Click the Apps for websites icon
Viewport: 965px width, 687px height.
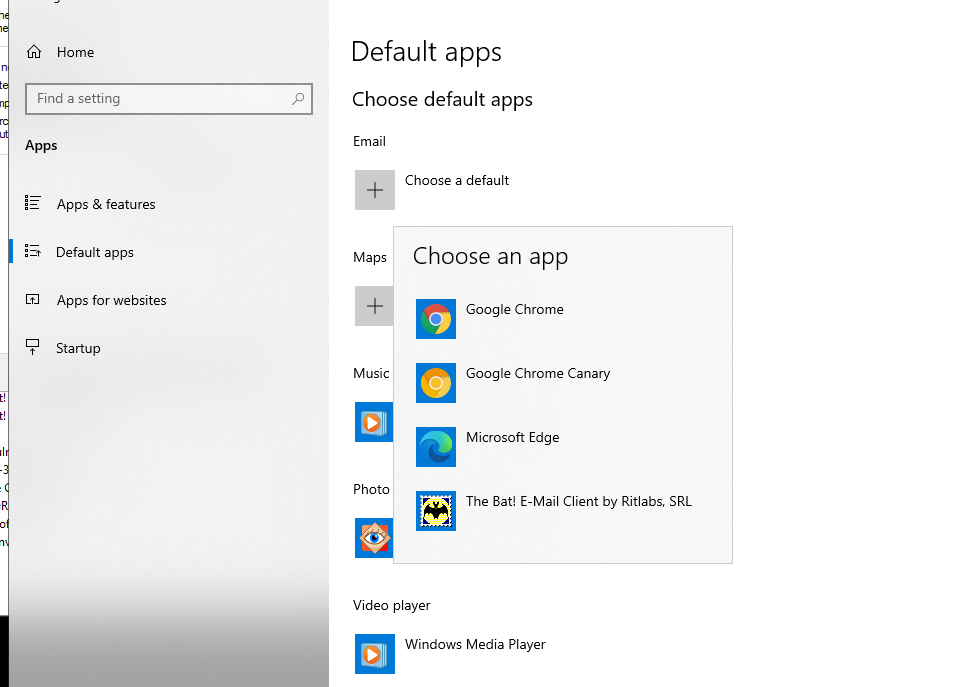pyautogui.click(x=33, y=299)
